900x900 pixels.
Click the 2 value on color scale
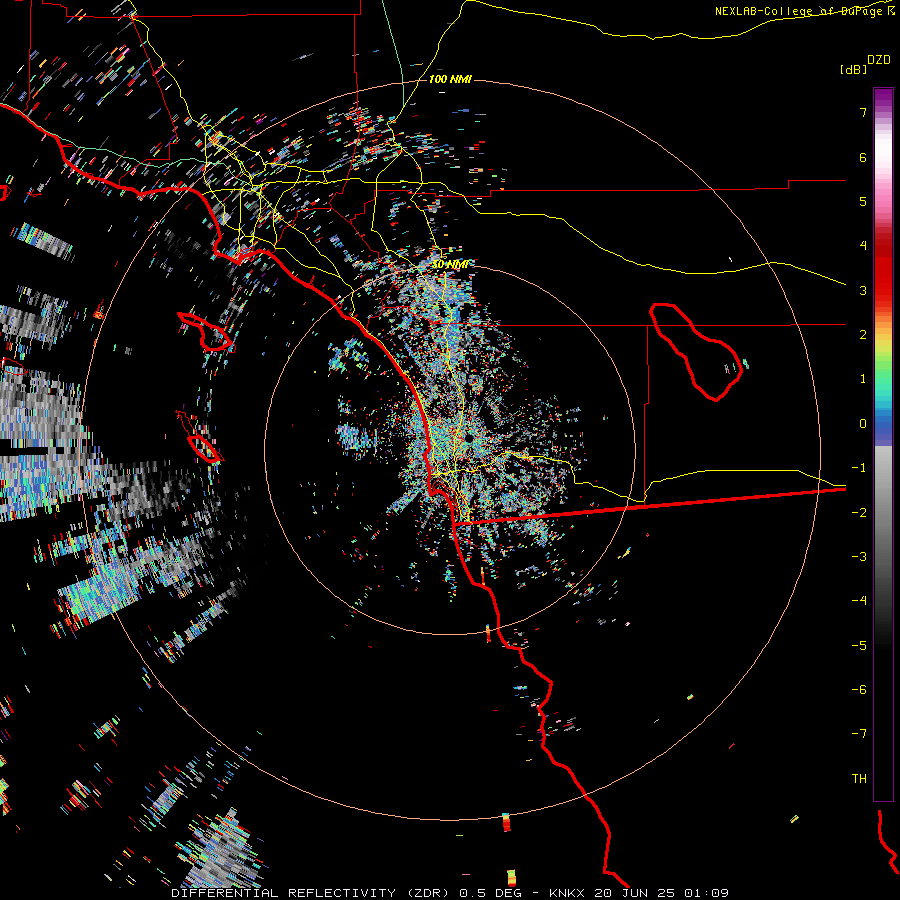(x=863, y=335)
